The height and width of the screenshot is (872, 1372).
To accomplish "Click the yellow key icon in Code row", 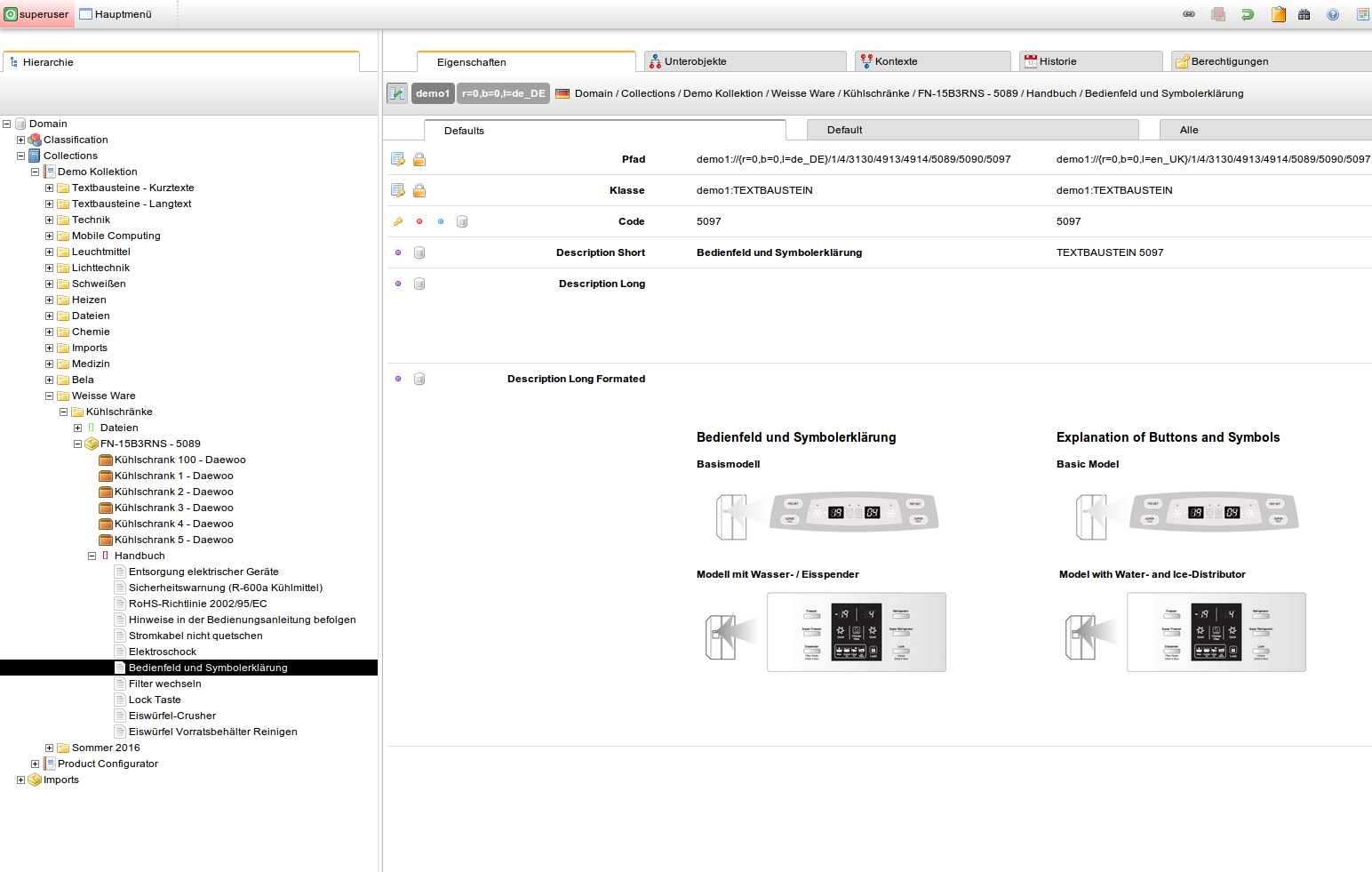I will (x=398, y=221).
